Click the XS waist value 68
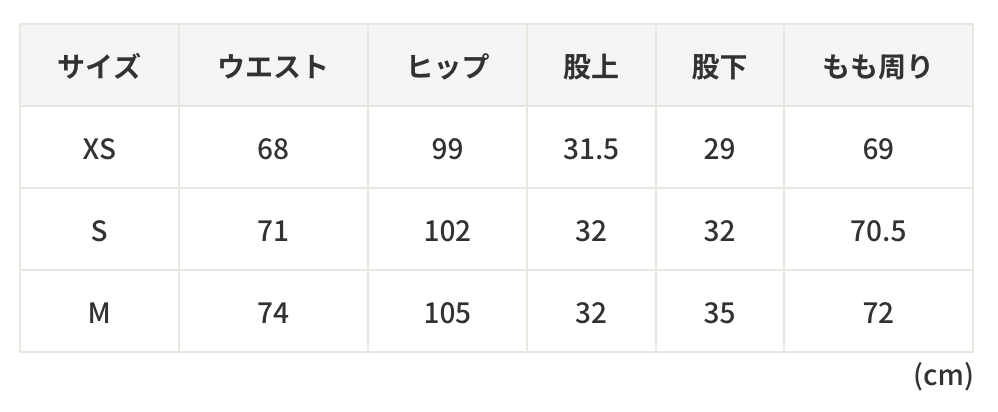The width and height of the screenshot is (998, 412). click(272, 150)
